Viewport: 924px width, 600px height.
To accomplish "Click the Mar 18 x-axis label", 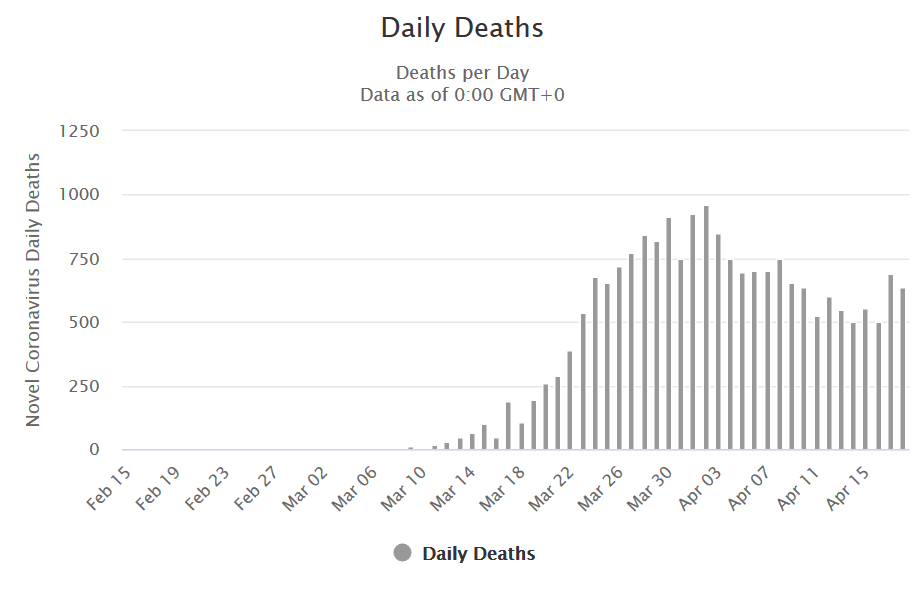I will pos(501,487).
